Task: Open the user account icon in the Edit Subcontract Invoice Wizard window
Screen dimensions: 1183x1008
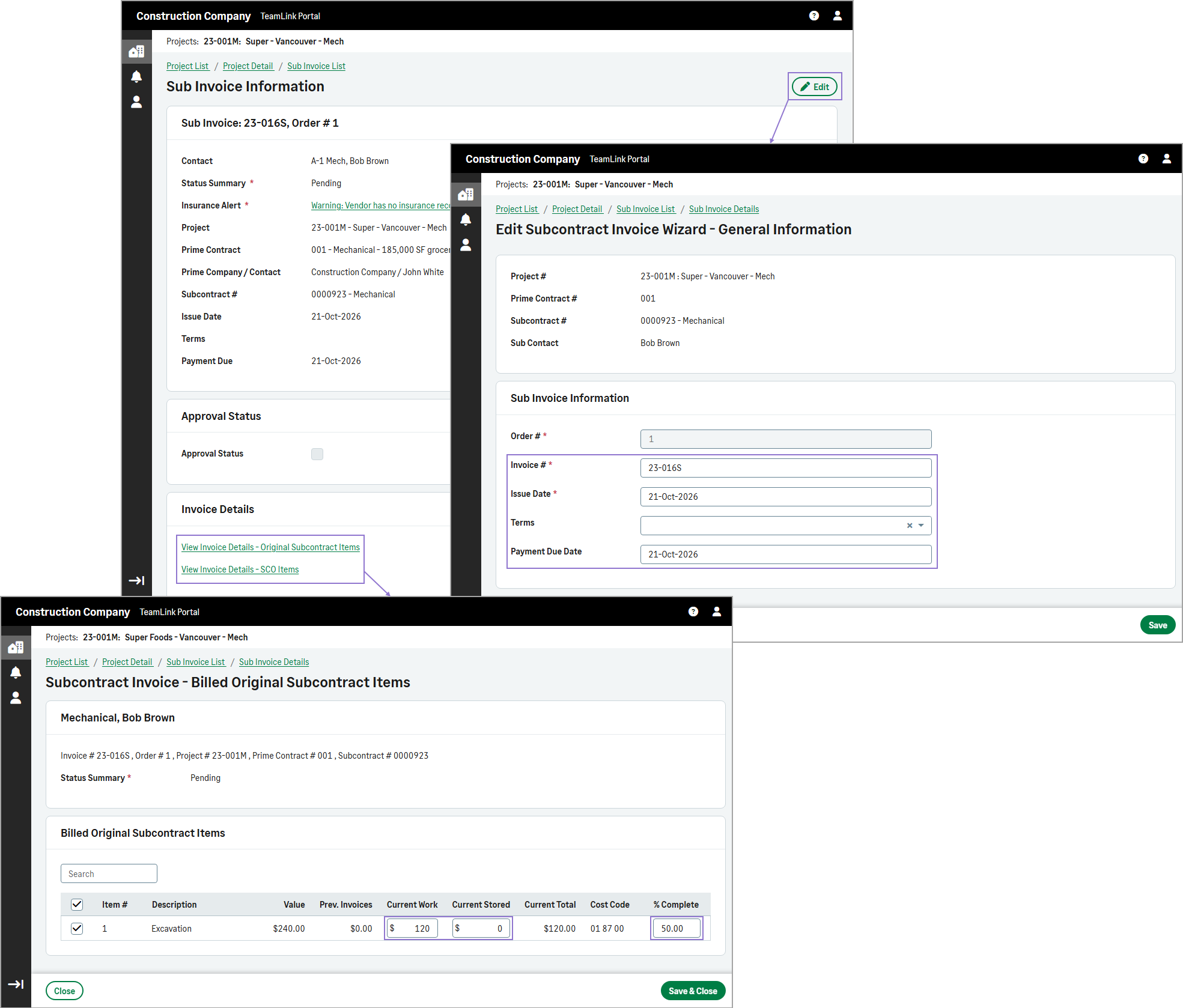Action: click(1167, 159)
